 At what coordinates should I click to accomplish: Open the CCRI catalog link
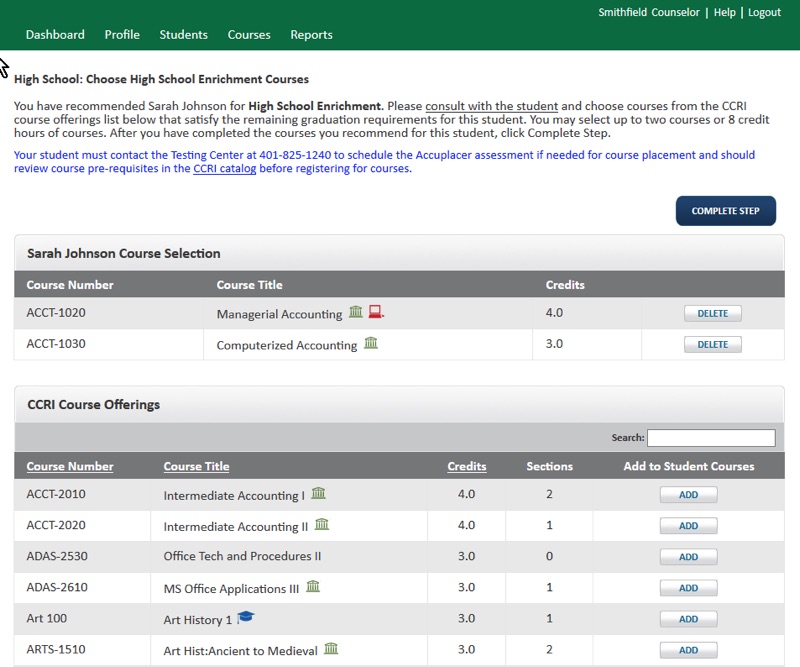coord(224,169)
